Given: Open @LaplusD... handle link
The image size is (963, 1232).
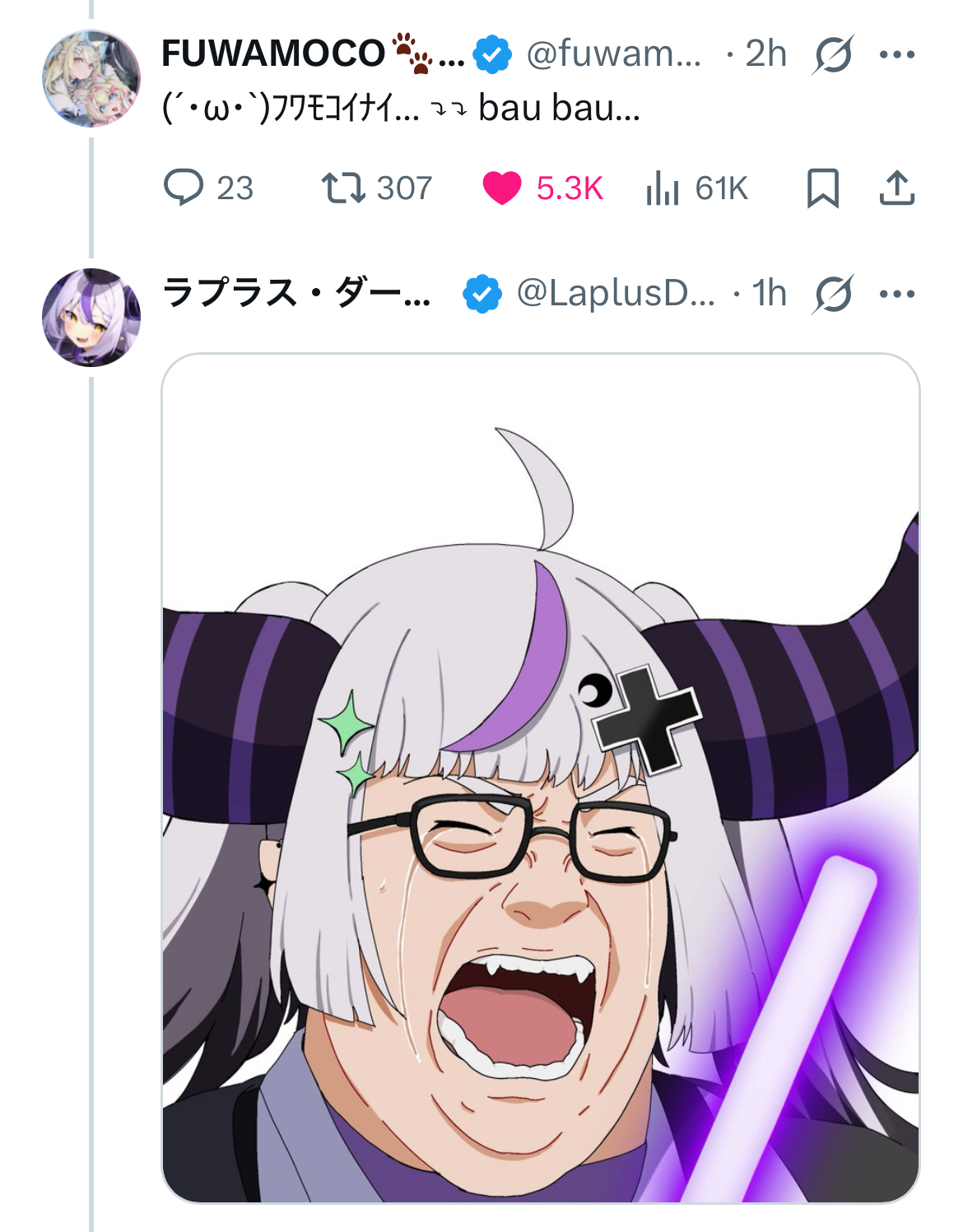Looking at the screenshot, I should pos(616,293).
